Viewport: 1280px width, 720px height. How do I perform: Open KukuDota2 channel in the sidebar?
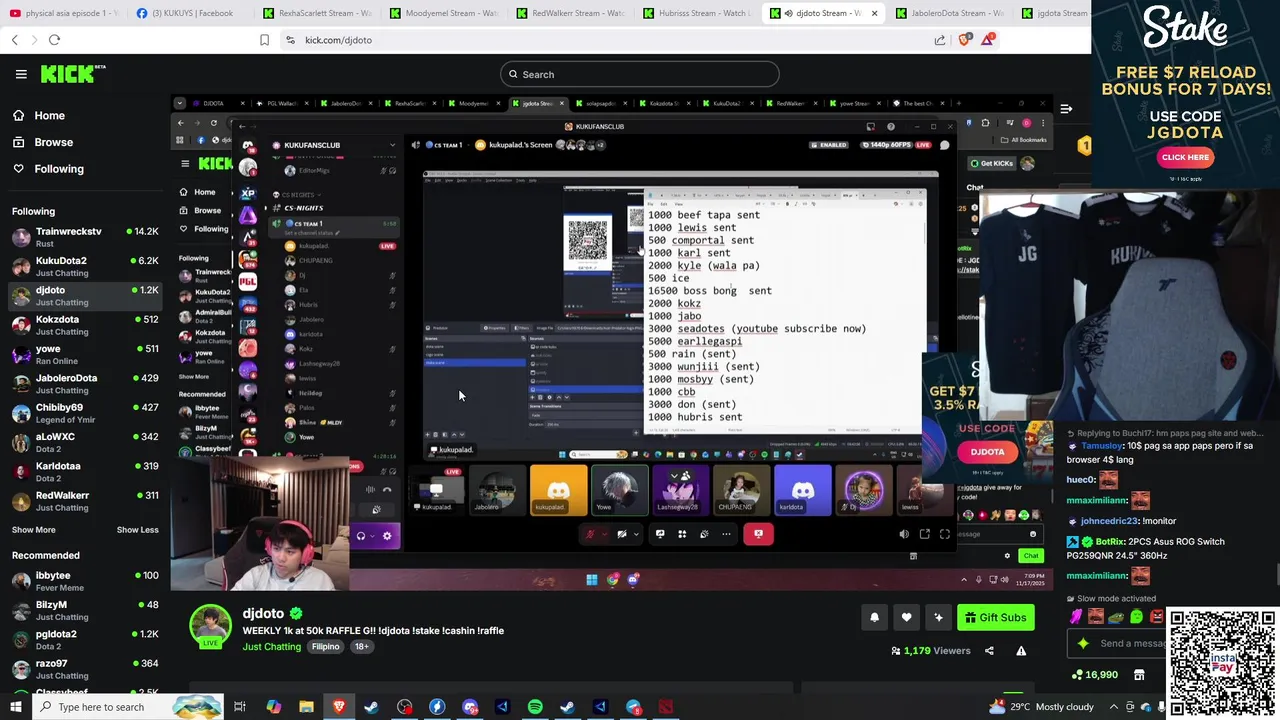click(85, 266)
